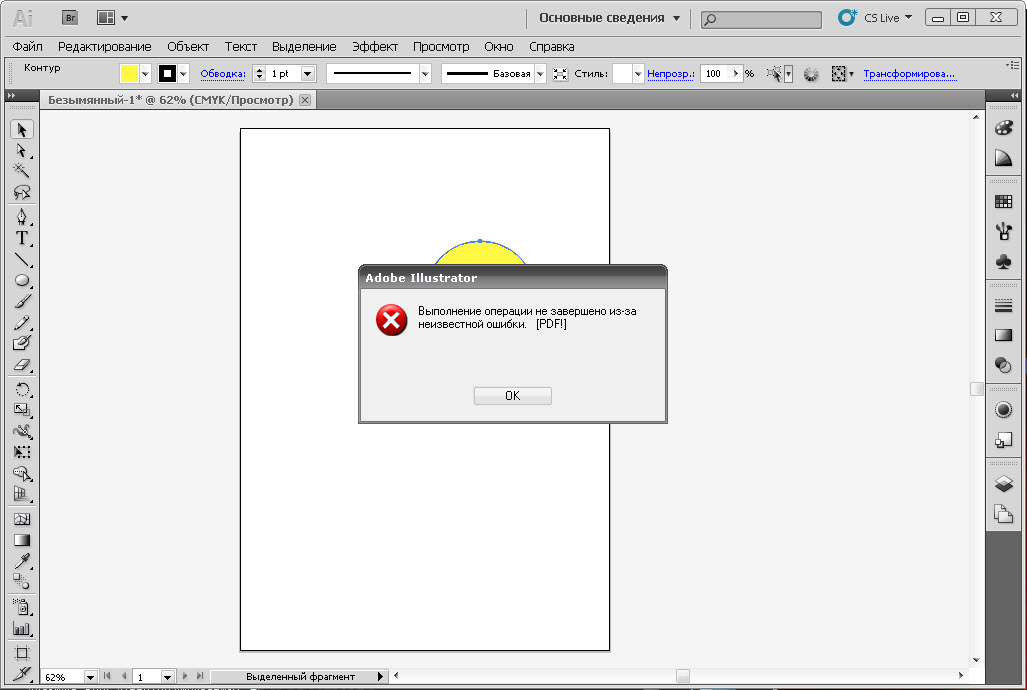Select the Lasso tool

(22, 192)
